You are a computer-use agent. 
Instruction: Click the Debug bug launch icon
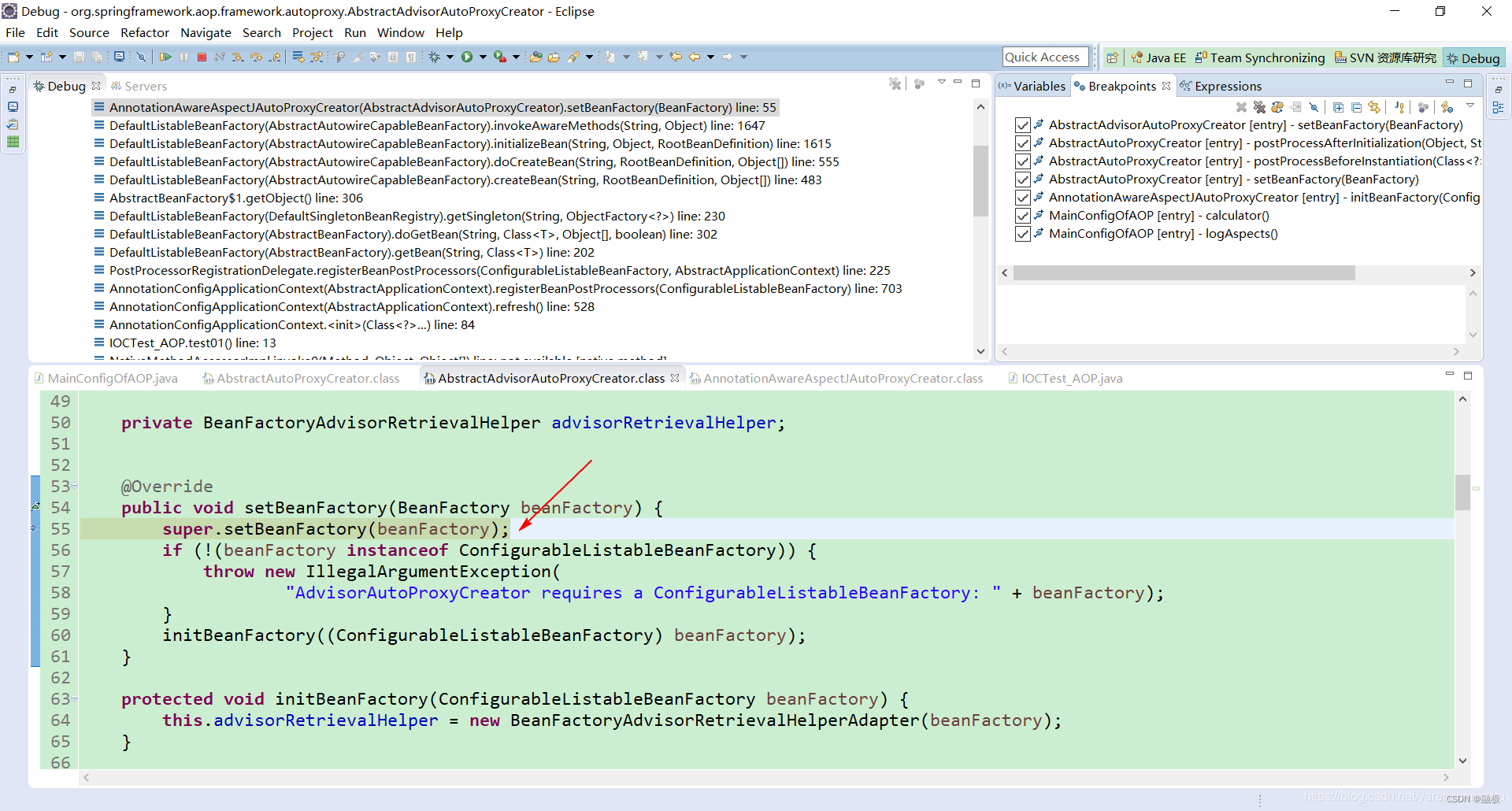pyautogui.click(x=434, y=57)
